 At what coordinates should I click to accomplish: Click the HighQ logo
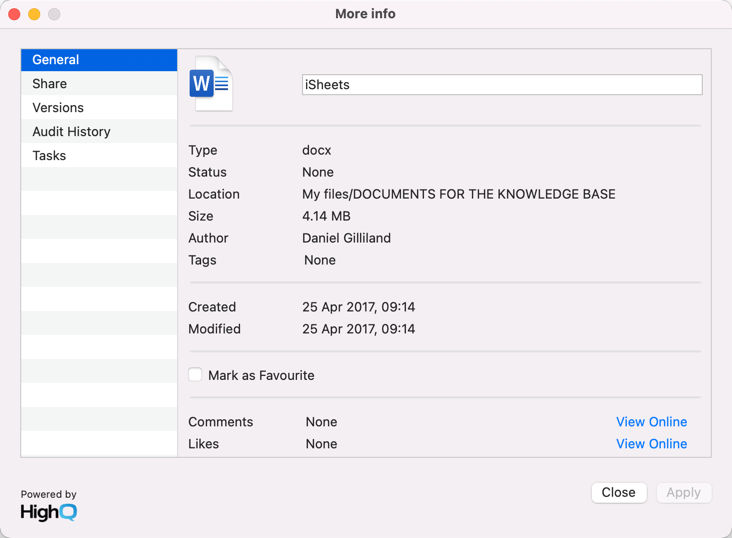49,512
